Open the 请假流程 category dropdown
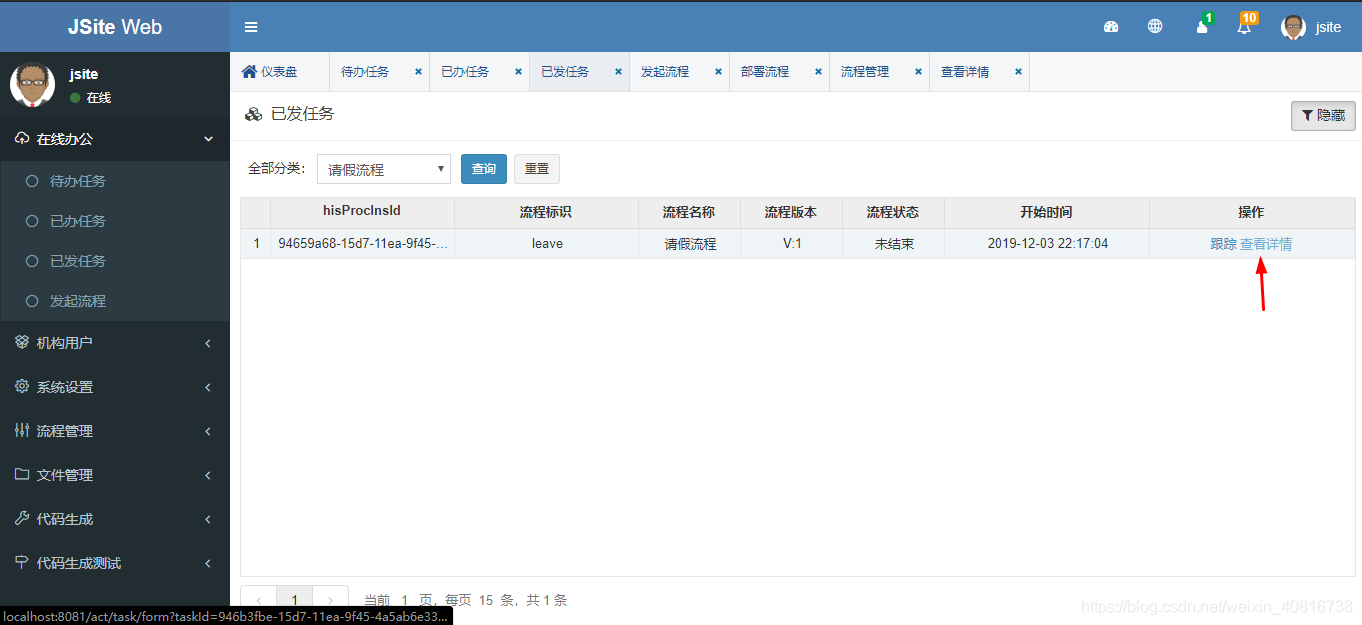 point(383,169)
